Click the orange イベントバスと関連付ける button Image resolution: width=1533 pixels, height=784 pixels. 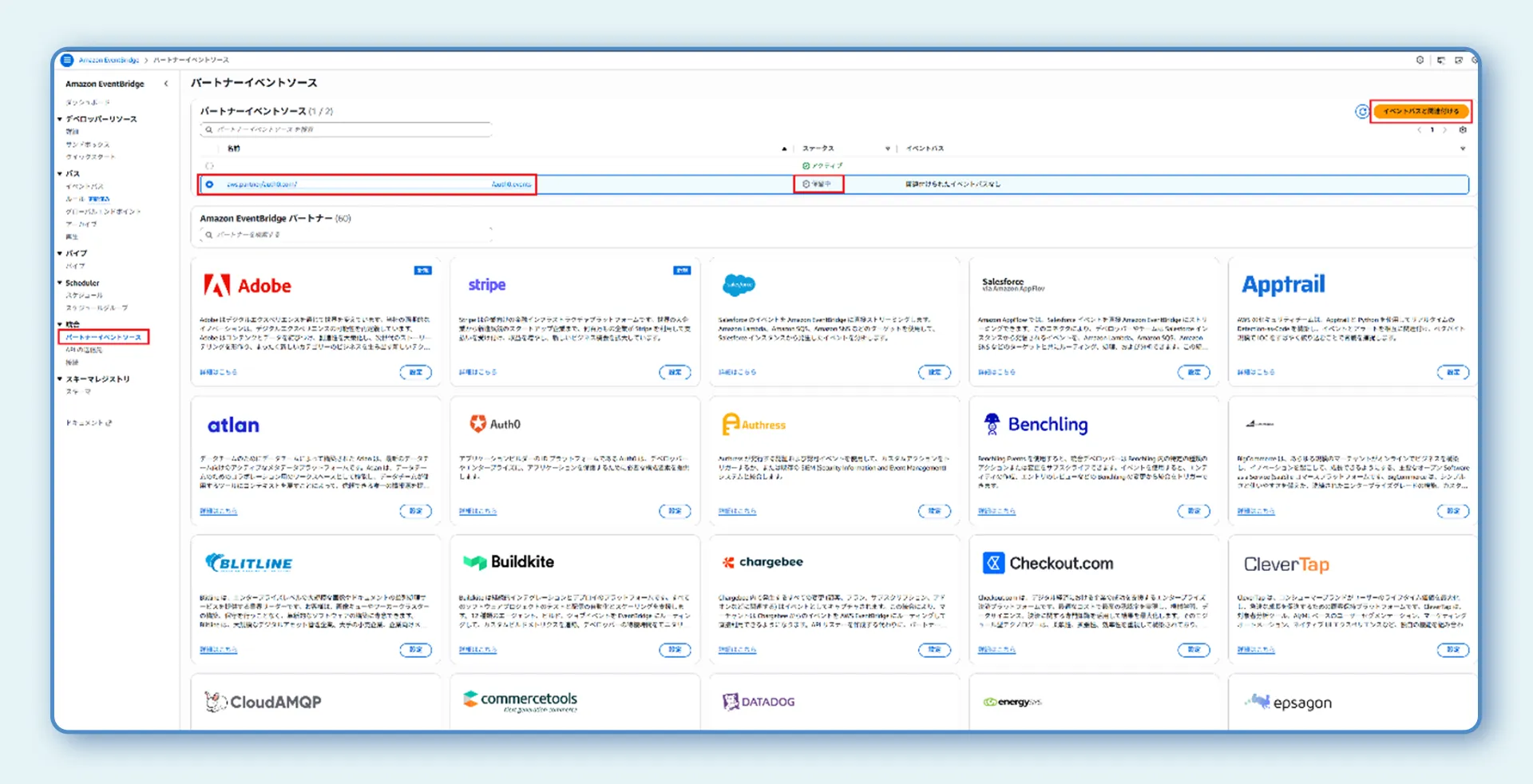point(1420,112)
